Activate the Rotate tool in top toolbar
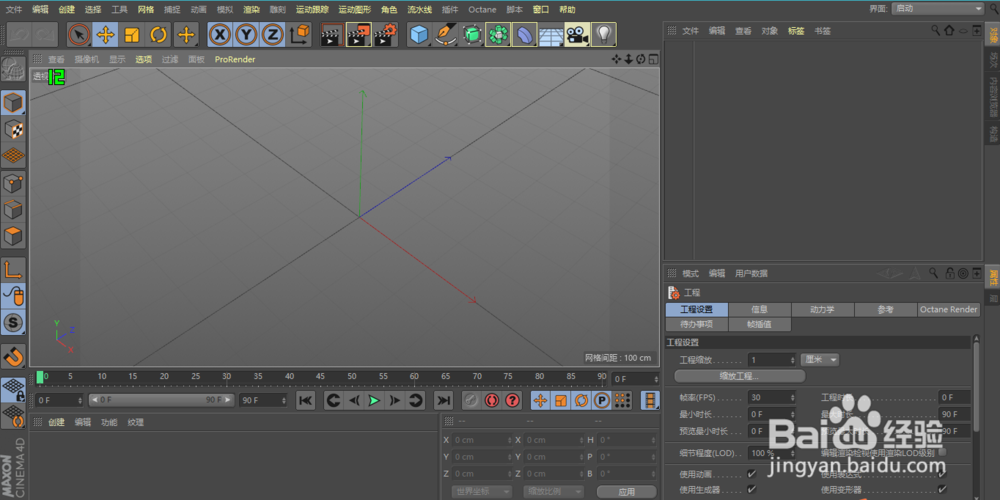Image resolution: width=1000 pixels, height=500 pixels. click(158, 34)
